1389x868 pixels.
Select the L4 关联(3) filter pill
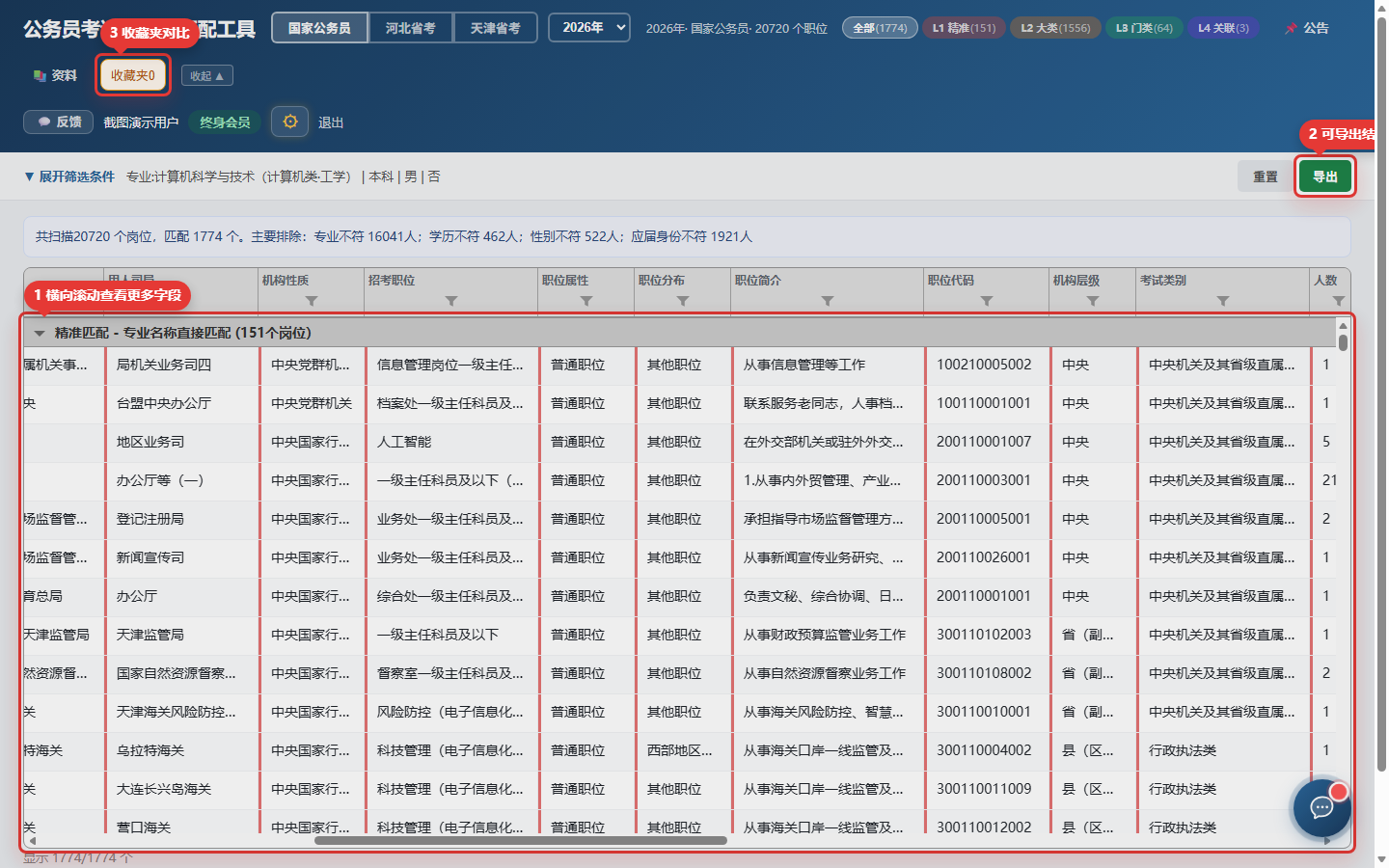click(x=1223, y=28)
